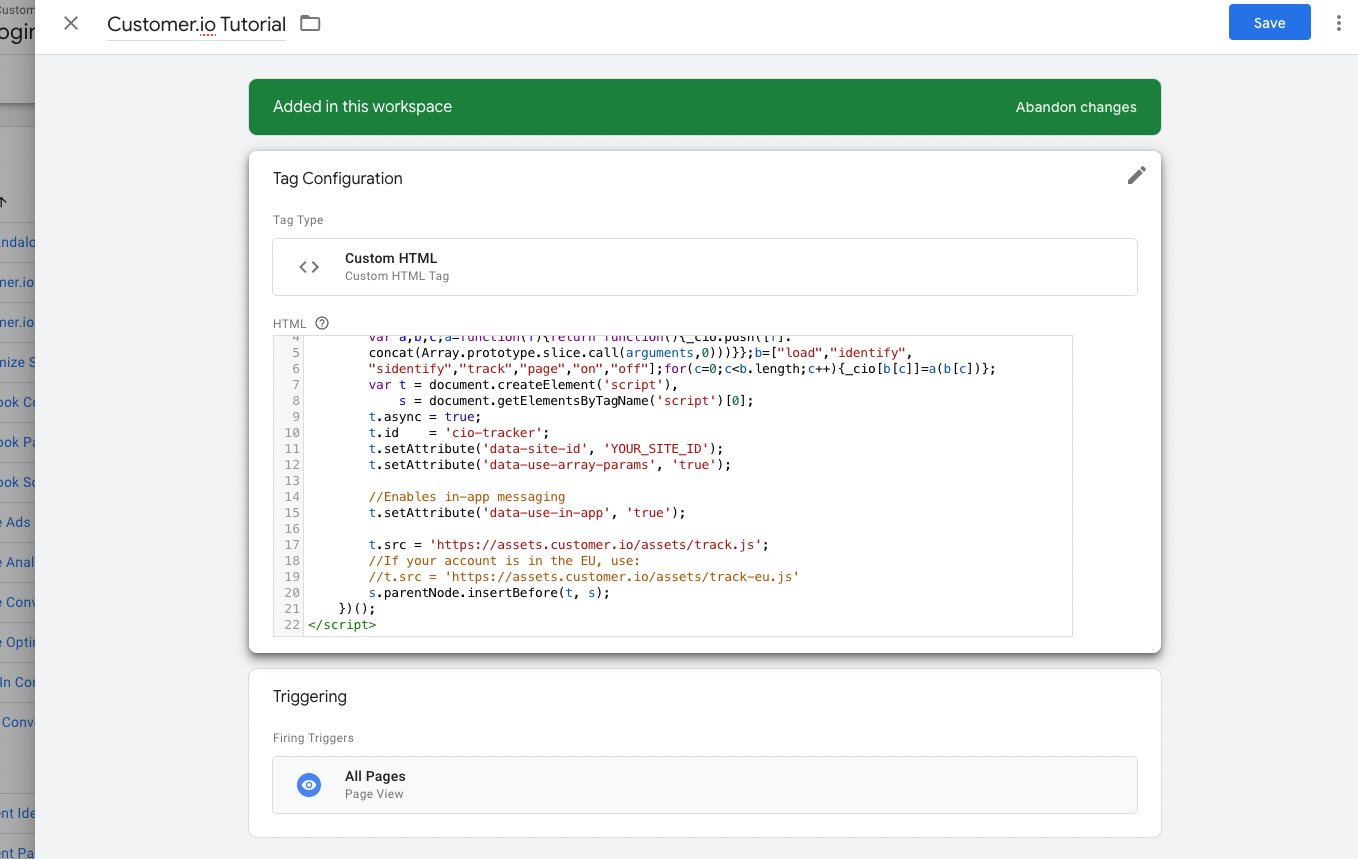Image resolution: width=1358 pixels, height=859 pixels.
Task: Click the 'cio-tracker' id line
Action: pyautogui.click(x=459, y=433)
